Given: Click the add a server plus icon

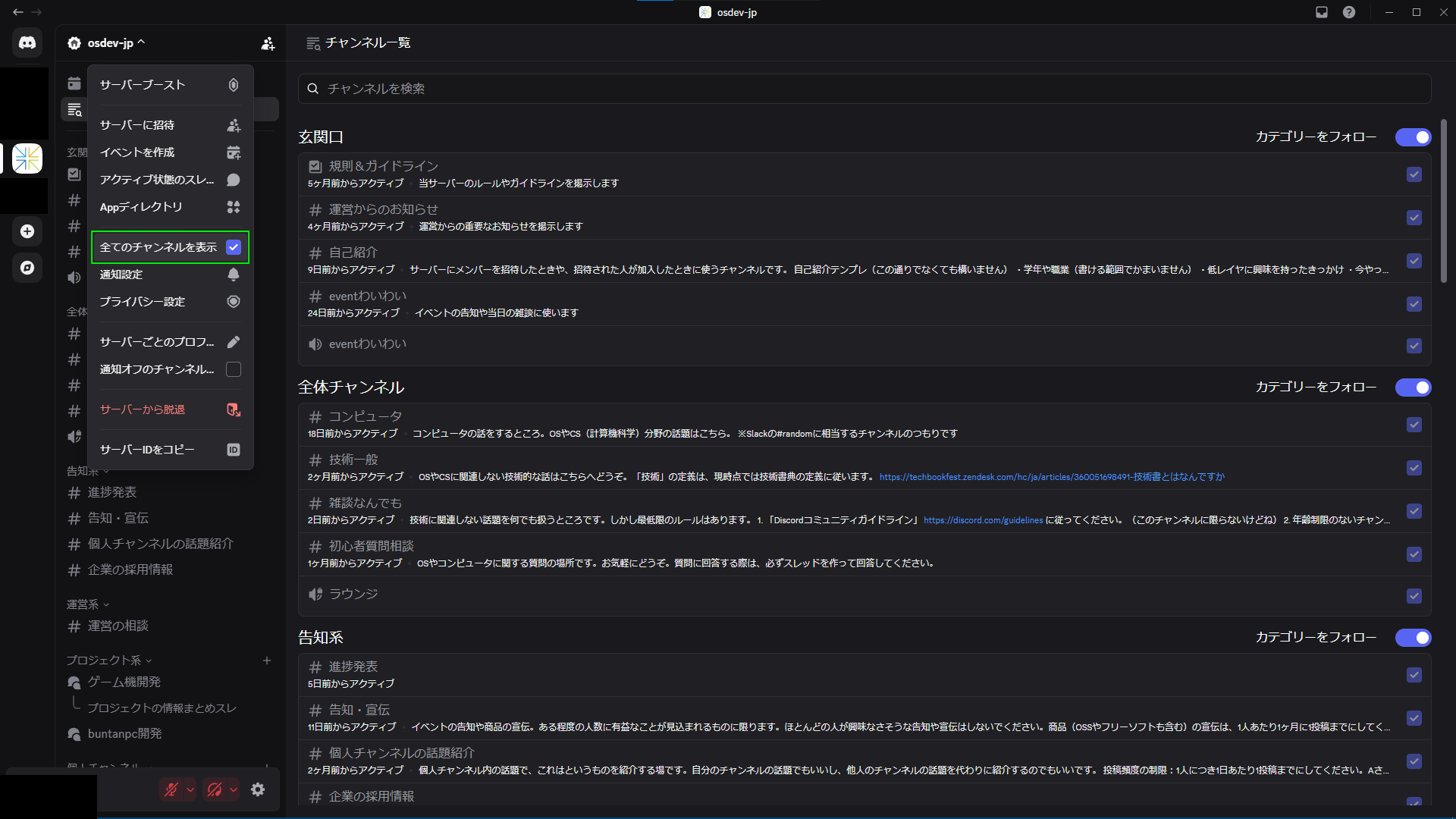Looking at the screenshot, I should [x=27, y=231].
